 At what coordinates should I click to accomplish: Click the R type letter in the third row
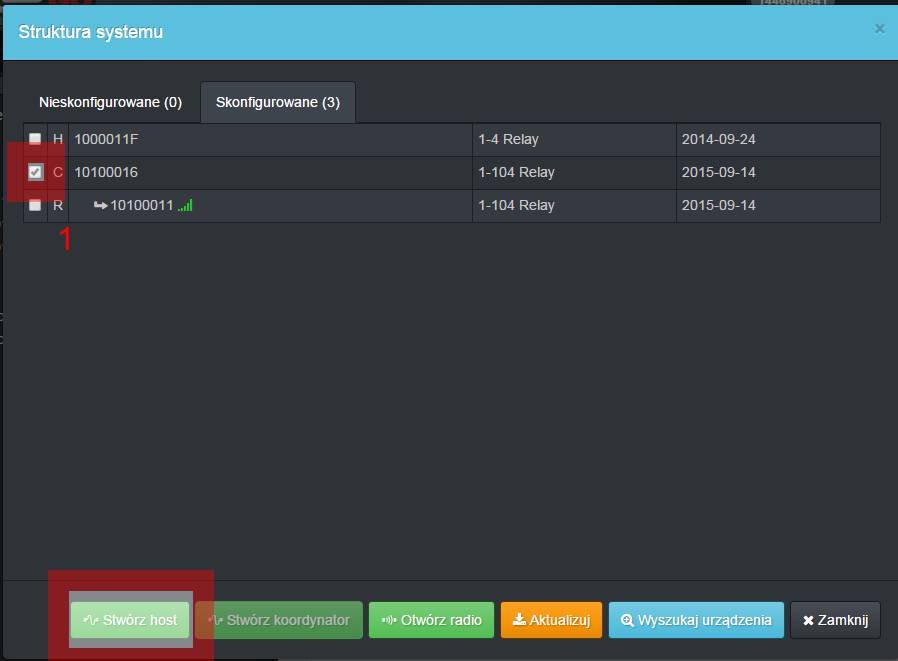point(58,205)
